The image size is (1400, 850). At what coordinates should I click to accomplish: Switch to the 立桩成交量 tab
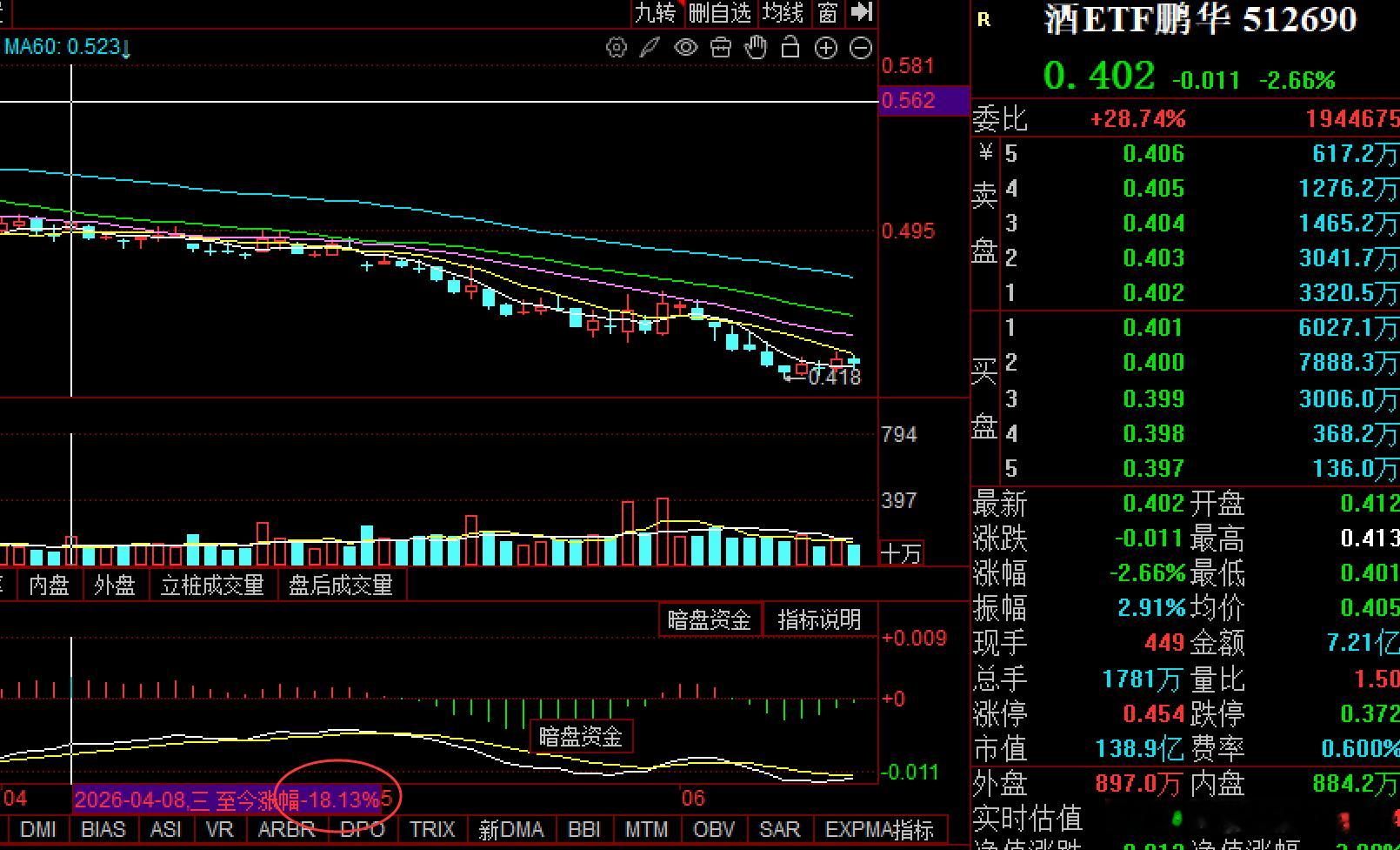212,586
